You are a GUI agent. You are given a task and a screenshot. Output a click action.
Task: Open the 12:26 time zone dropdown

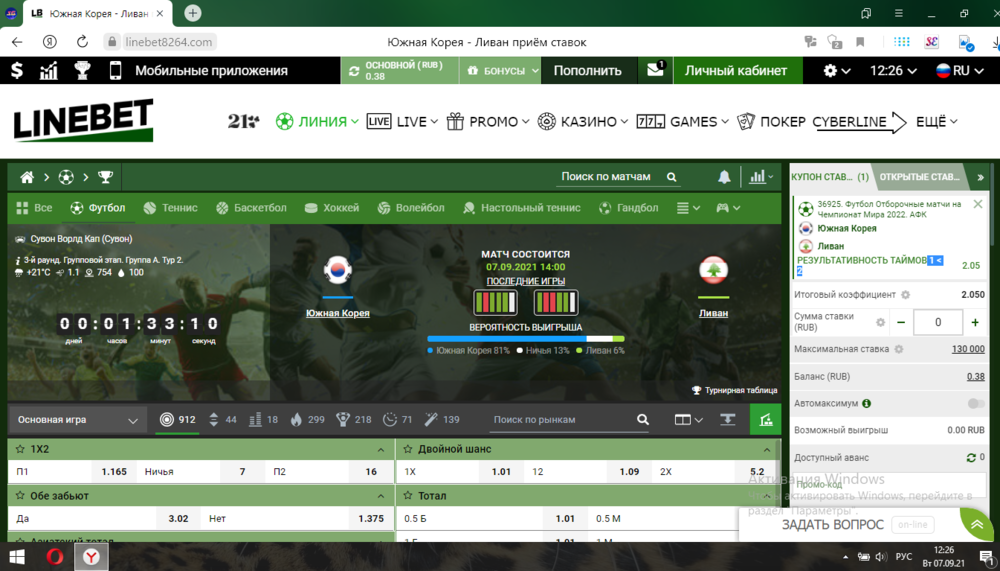point(893,70)
